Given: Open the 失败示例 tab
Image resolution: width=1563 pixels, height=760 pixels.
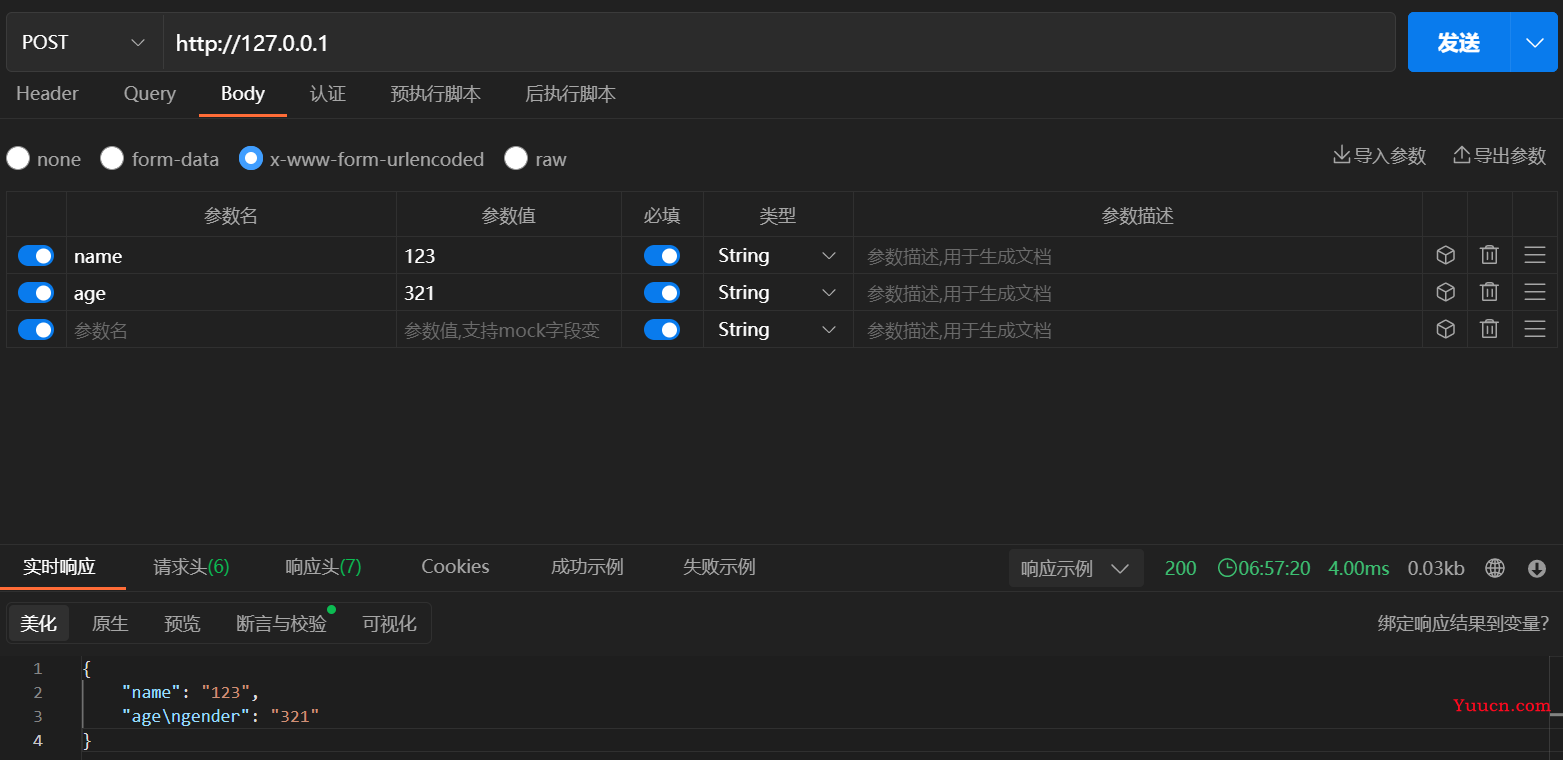Looking at the screenshot, I should (719, 567).
